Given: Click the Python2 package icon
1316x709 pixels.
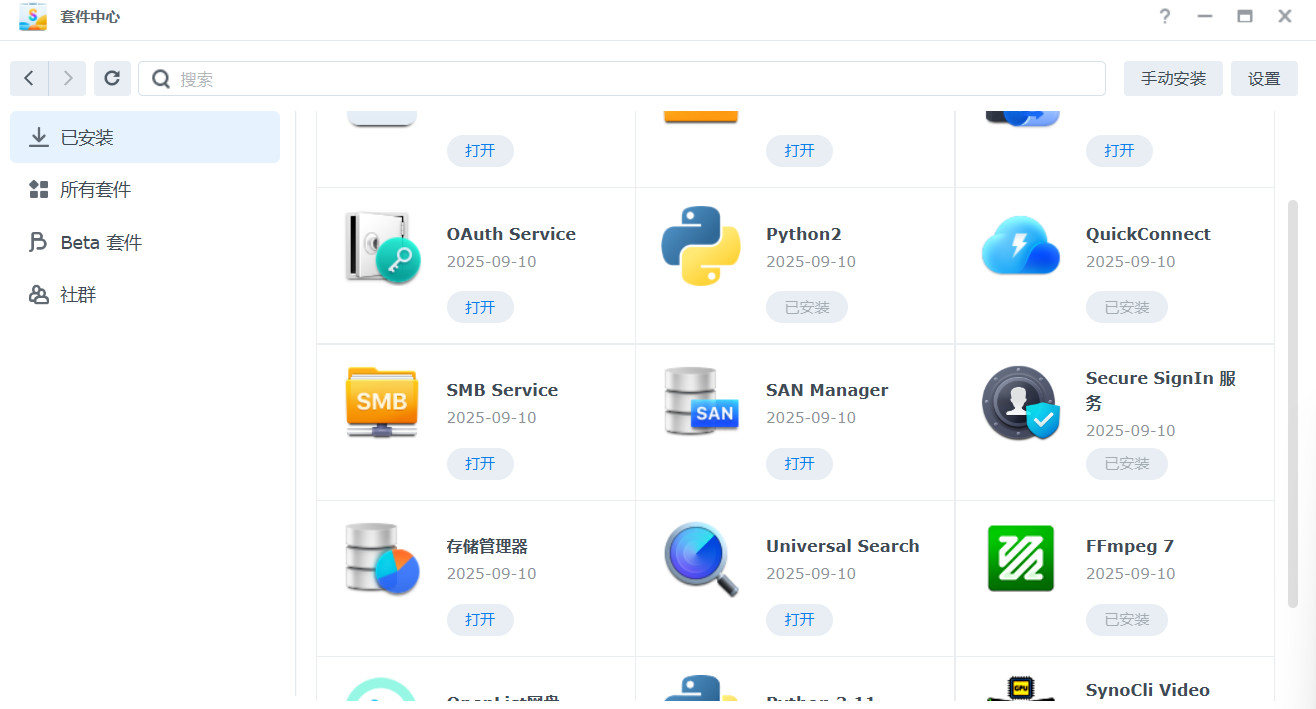Looking at the screenshot, I should pyautogui.click(x=701, y=246).
